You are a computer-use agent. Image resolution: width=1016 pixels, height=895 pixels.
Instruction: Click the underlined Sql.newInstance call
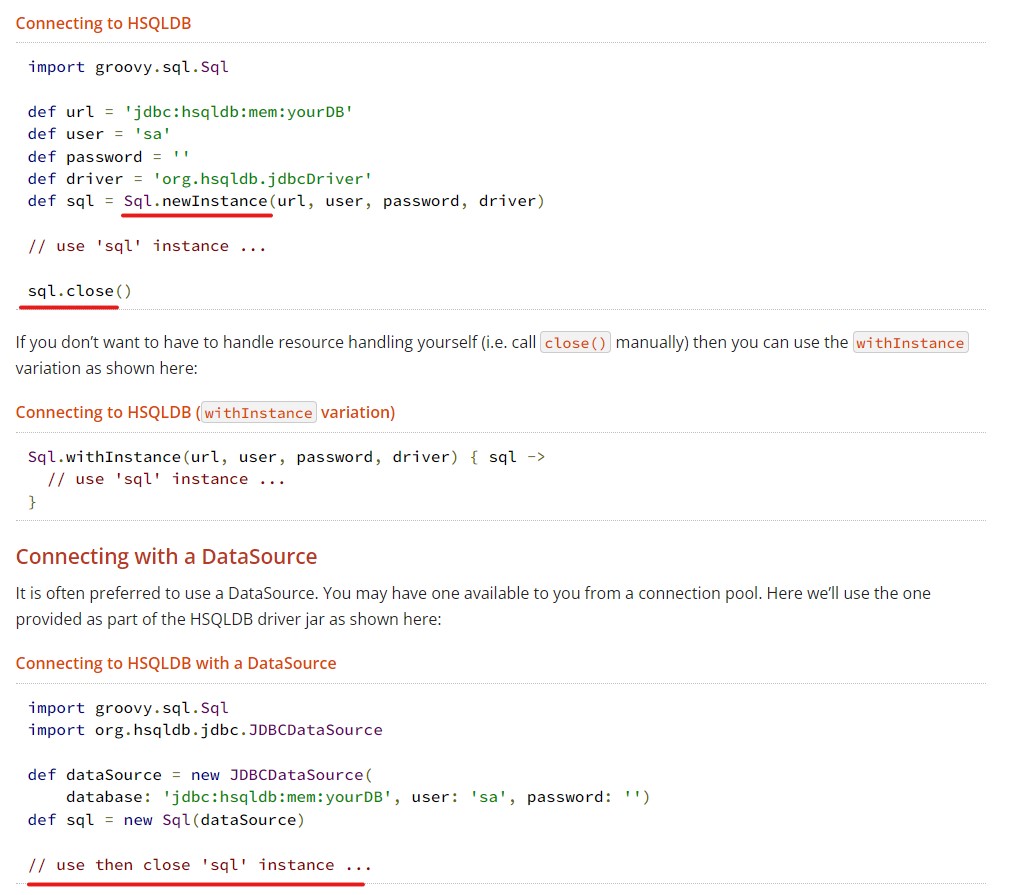pyautogui.click(x=196, y=201)
